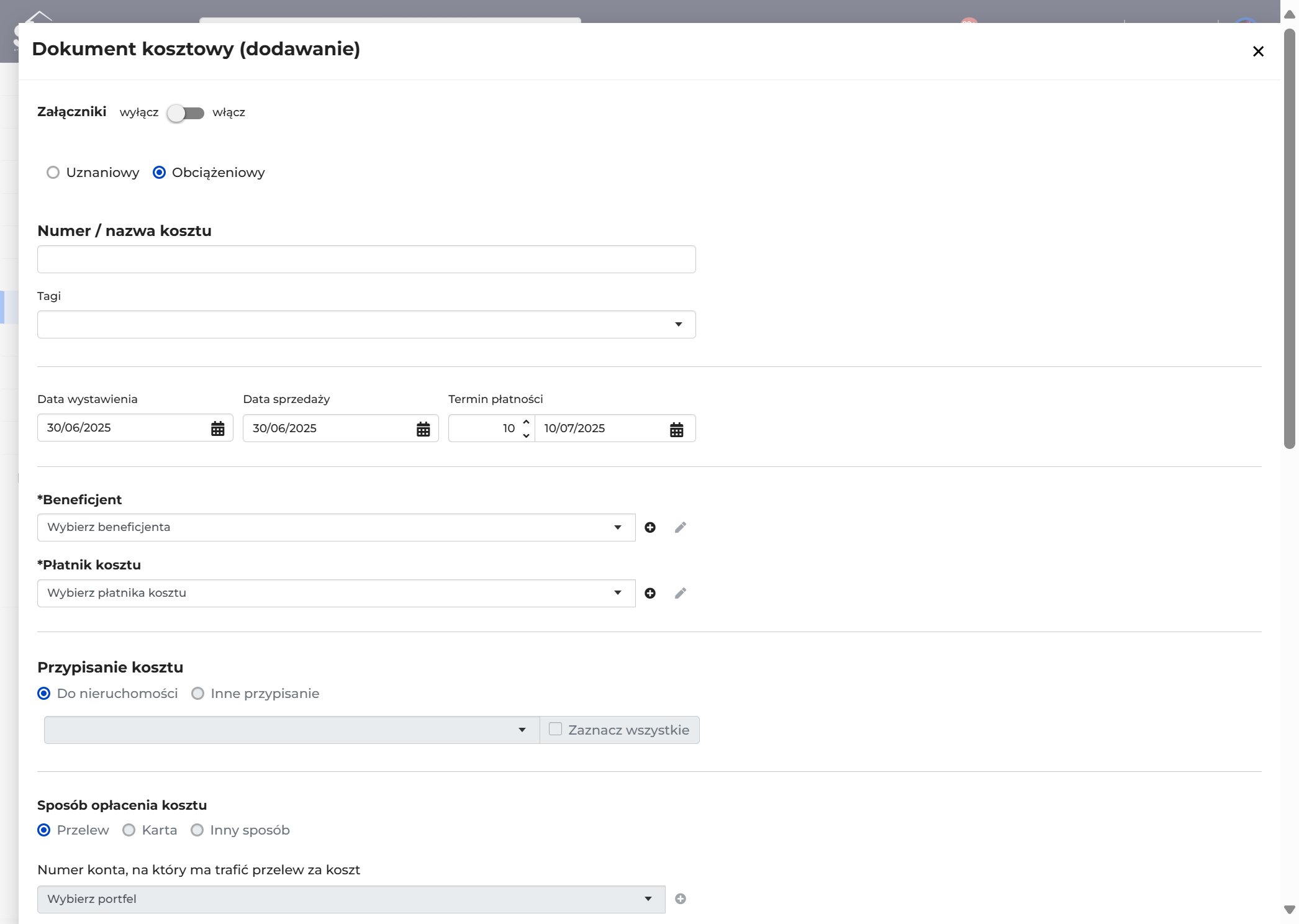Open the property selection dropdown

(292, 730)
